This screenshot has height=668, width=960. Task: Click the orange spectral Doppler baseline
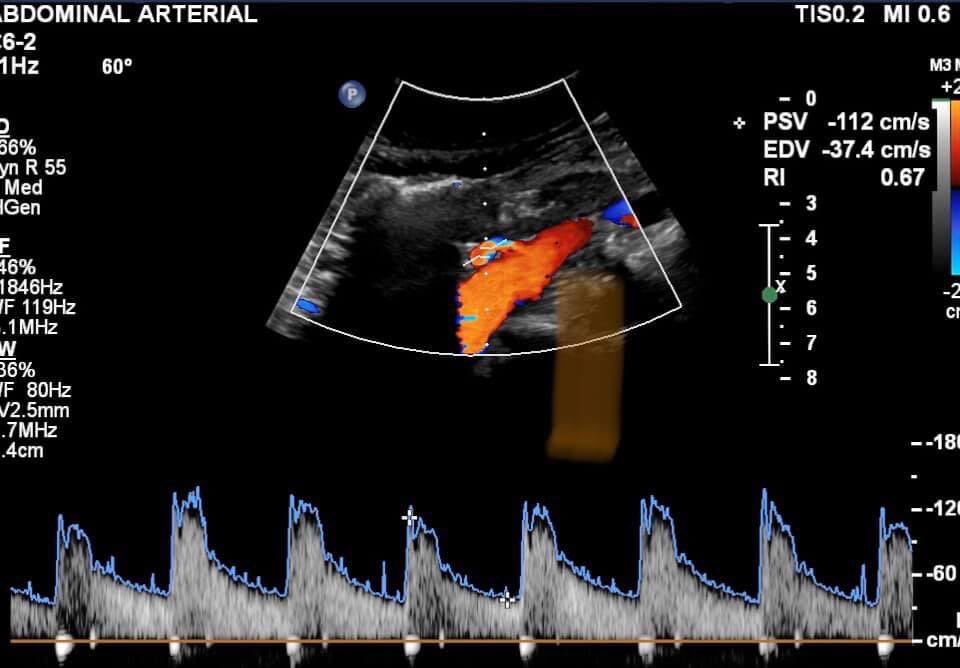(462, 641)
